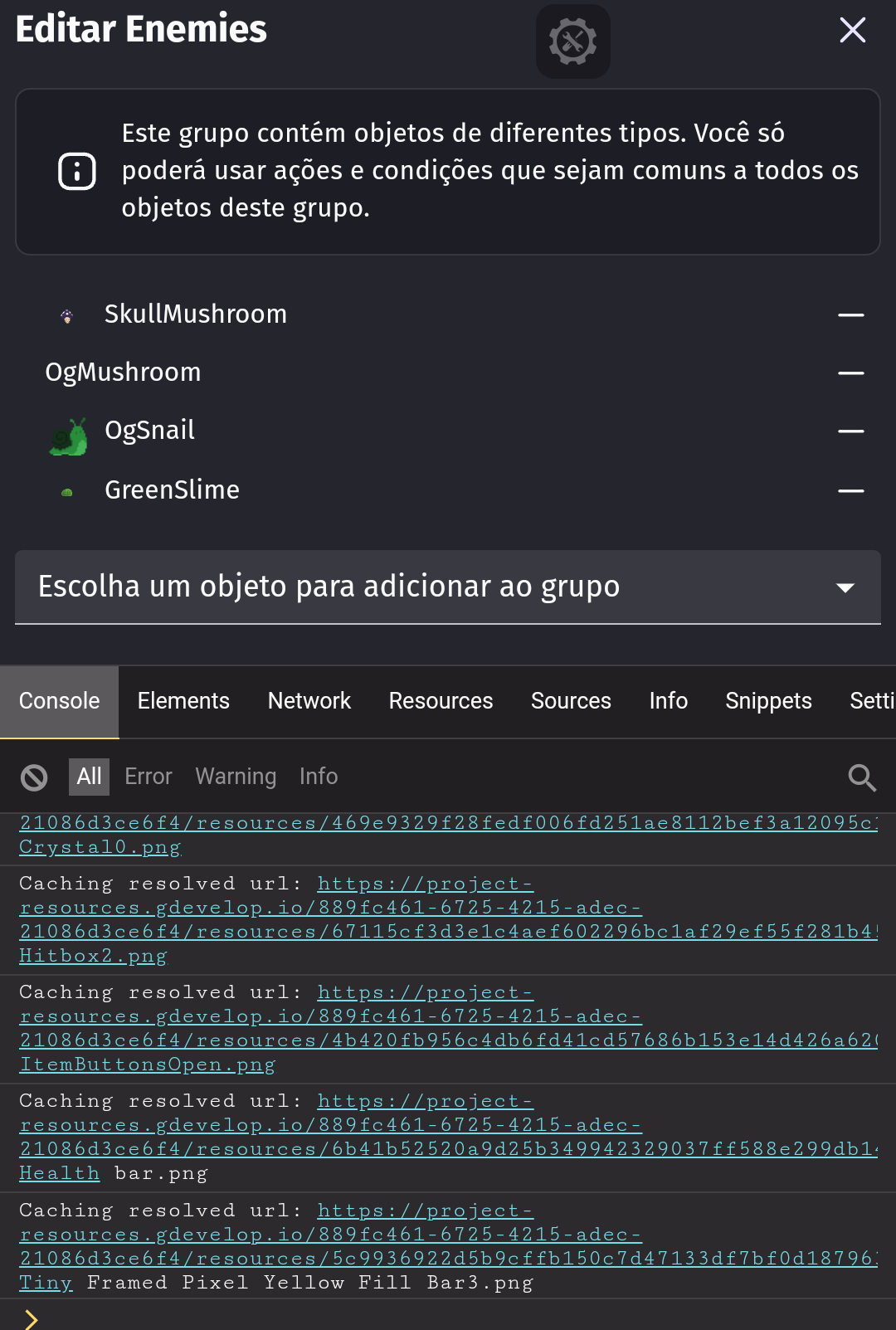Open the Eruda devtools gear icon

[x=573, y=41]
